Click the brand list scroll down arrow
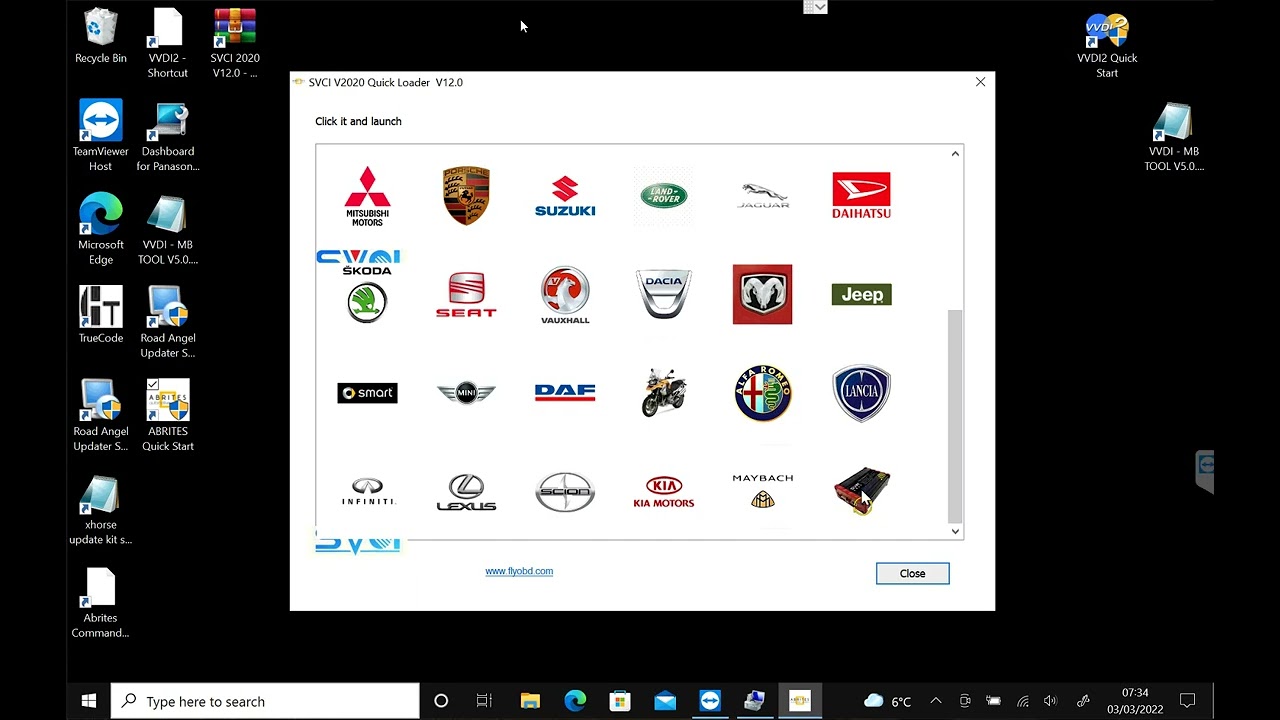The width and height of the screenshot is (1280, 720). (x=955, y=531)
